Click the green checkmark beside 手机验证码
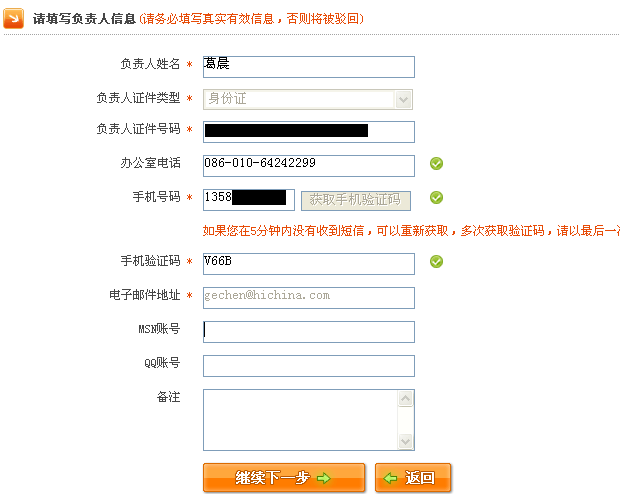Screen dimensions: 620x494 [436, 262]
